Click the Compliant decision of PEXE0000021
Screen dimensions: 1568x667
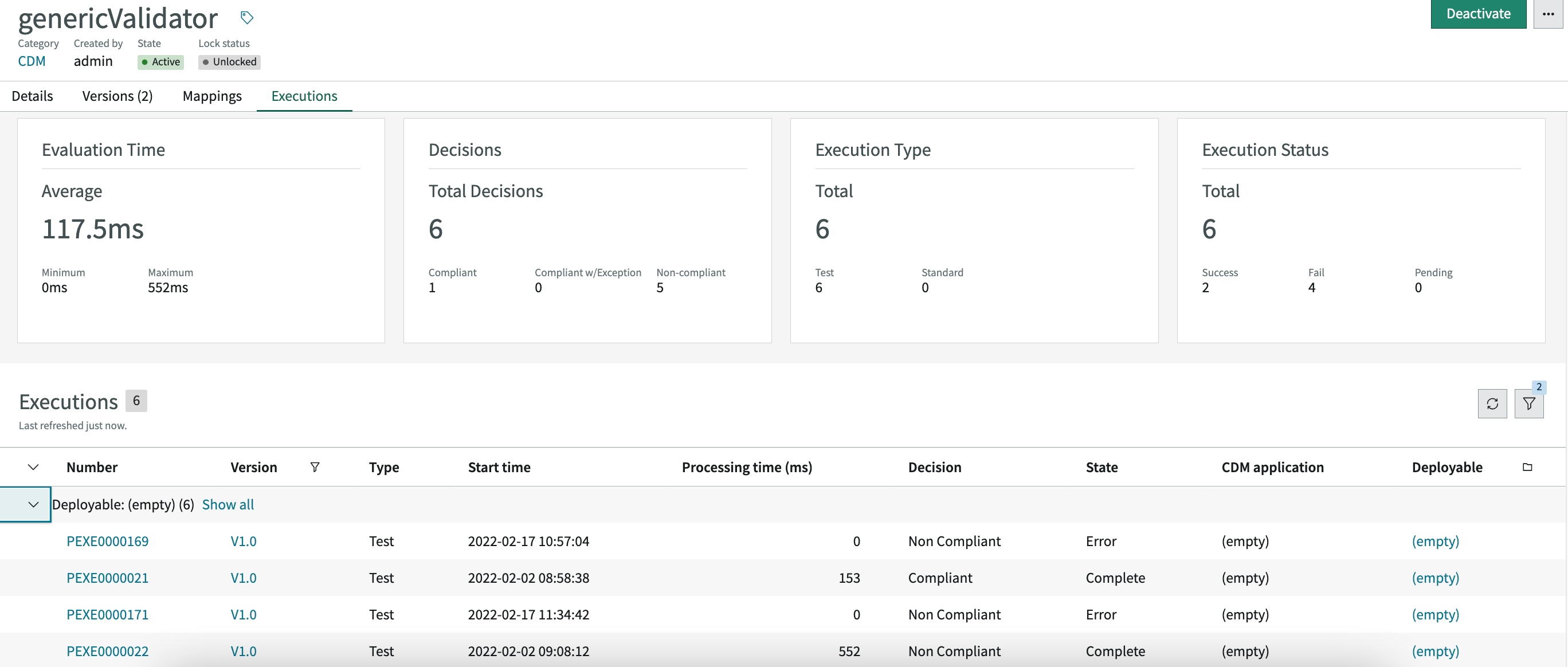coord(940,578)
